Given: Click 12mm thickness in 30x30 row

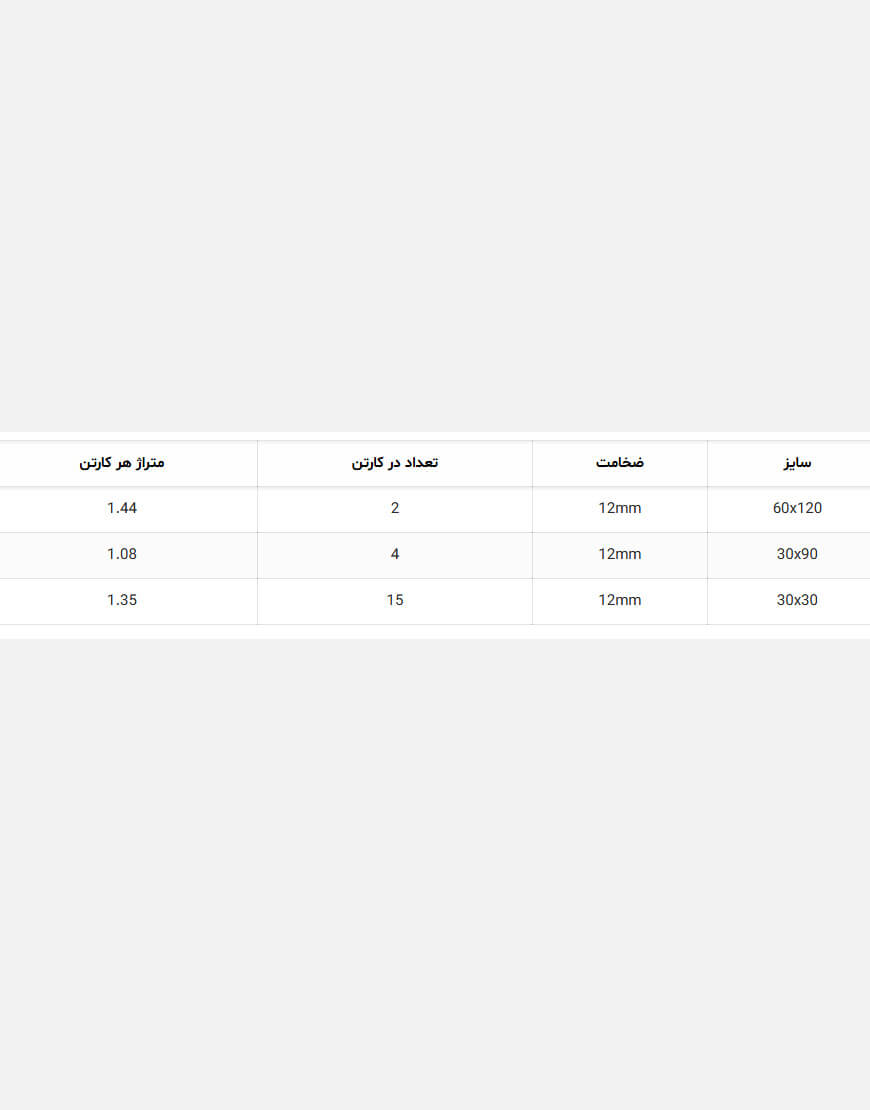Looking at the screenshot, I should [x=619, y=600].
